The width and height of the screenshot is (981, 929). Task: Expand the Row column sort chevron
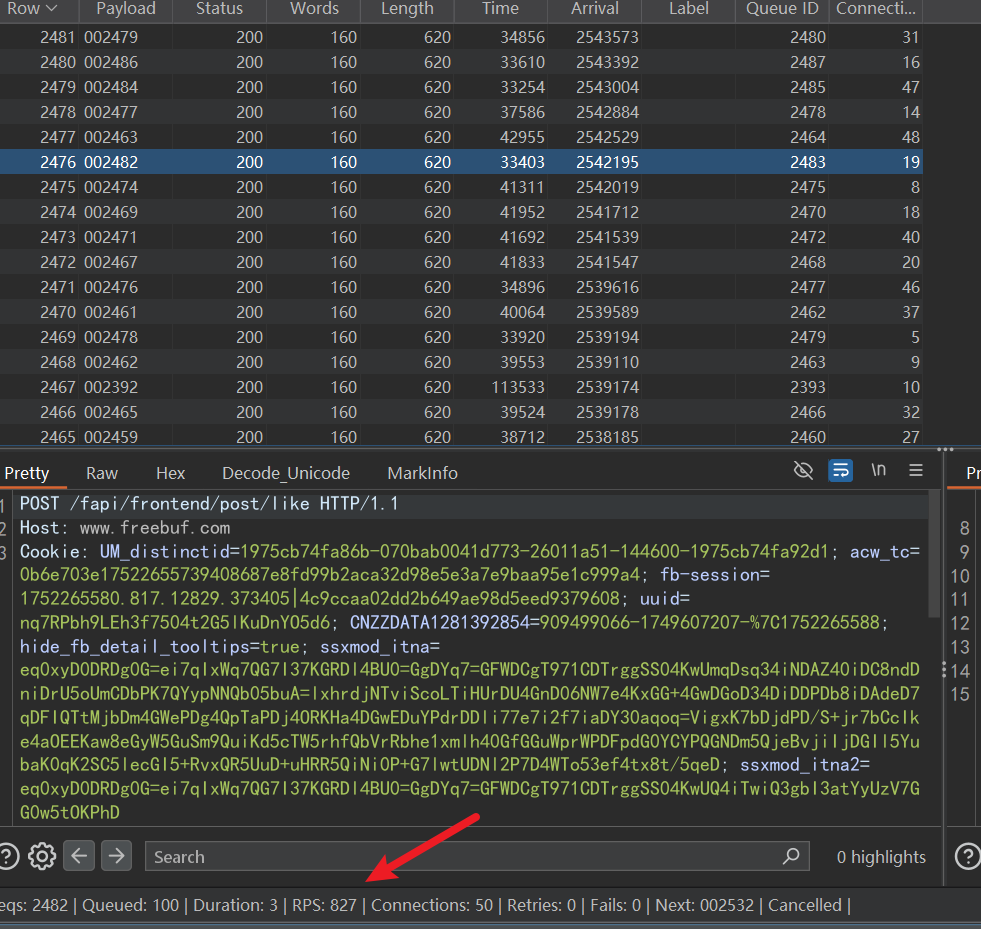pyautogui.click(x=51, y=9)
